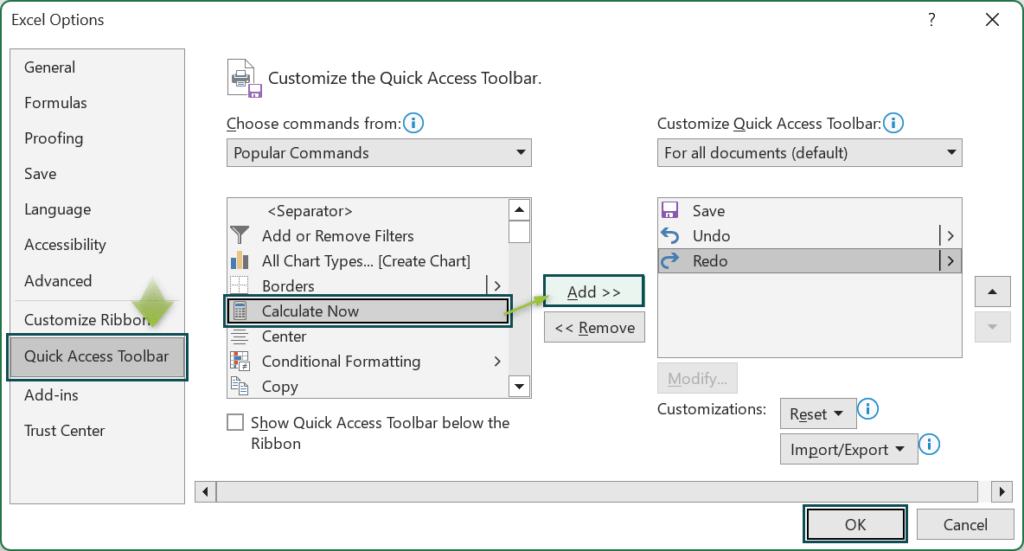Click the command list vertical scrollbar thumb
Viewport: 1024px width, 551px height.
click(519, 232)
